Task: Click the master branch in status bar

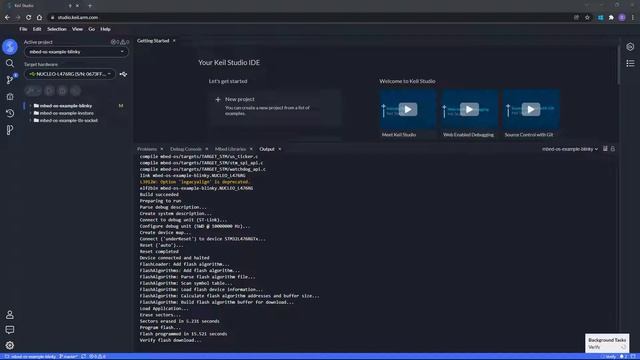Action: point(69,356)
